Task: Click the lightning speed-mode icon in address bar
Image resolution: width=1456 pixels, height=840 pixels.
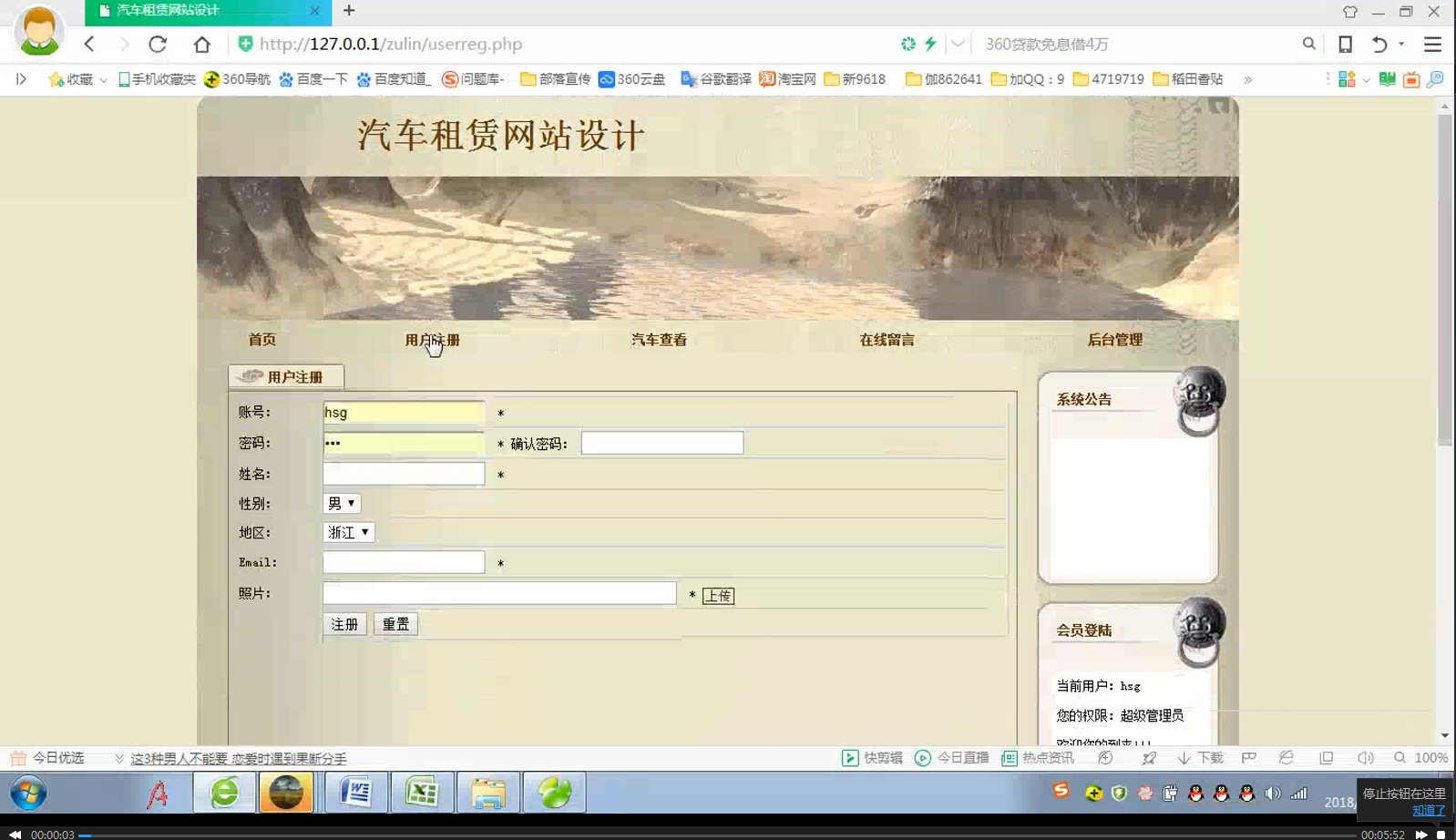Action: 930,44
